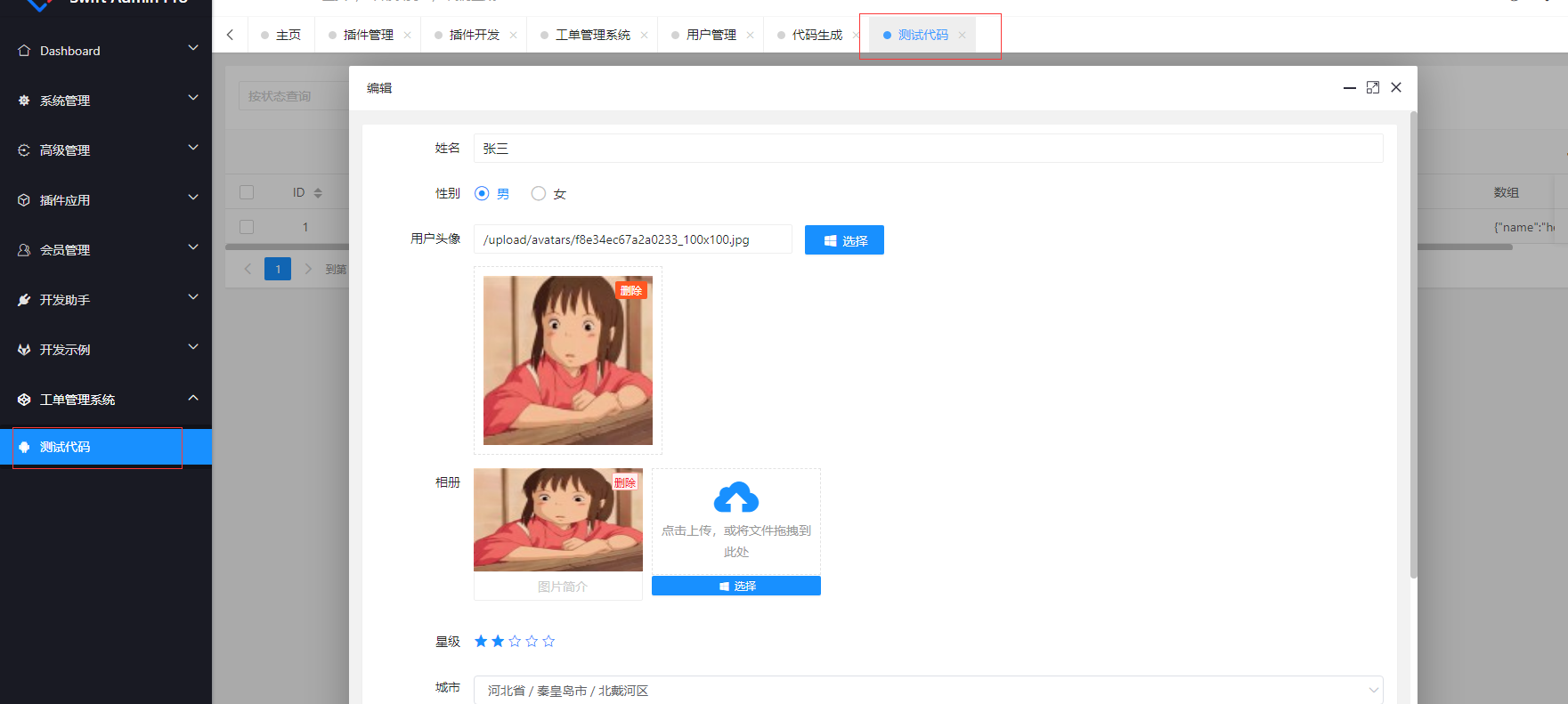Open the Dashboard sidebar menu
The height and width of the screenshot is (704, 1568).
(x=106, y=51)
